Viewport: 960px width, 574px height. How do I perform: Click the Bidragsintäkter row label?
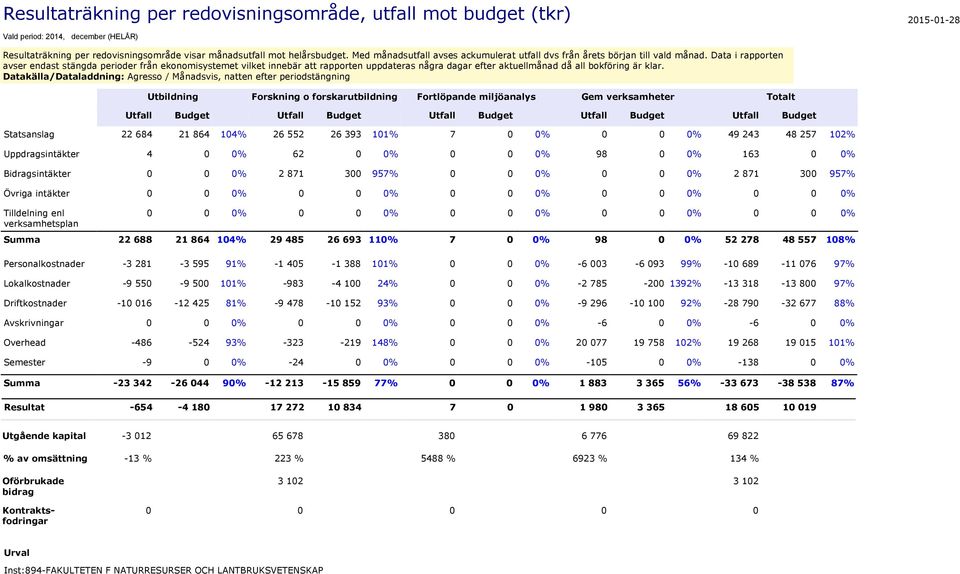tap(37, 173)
